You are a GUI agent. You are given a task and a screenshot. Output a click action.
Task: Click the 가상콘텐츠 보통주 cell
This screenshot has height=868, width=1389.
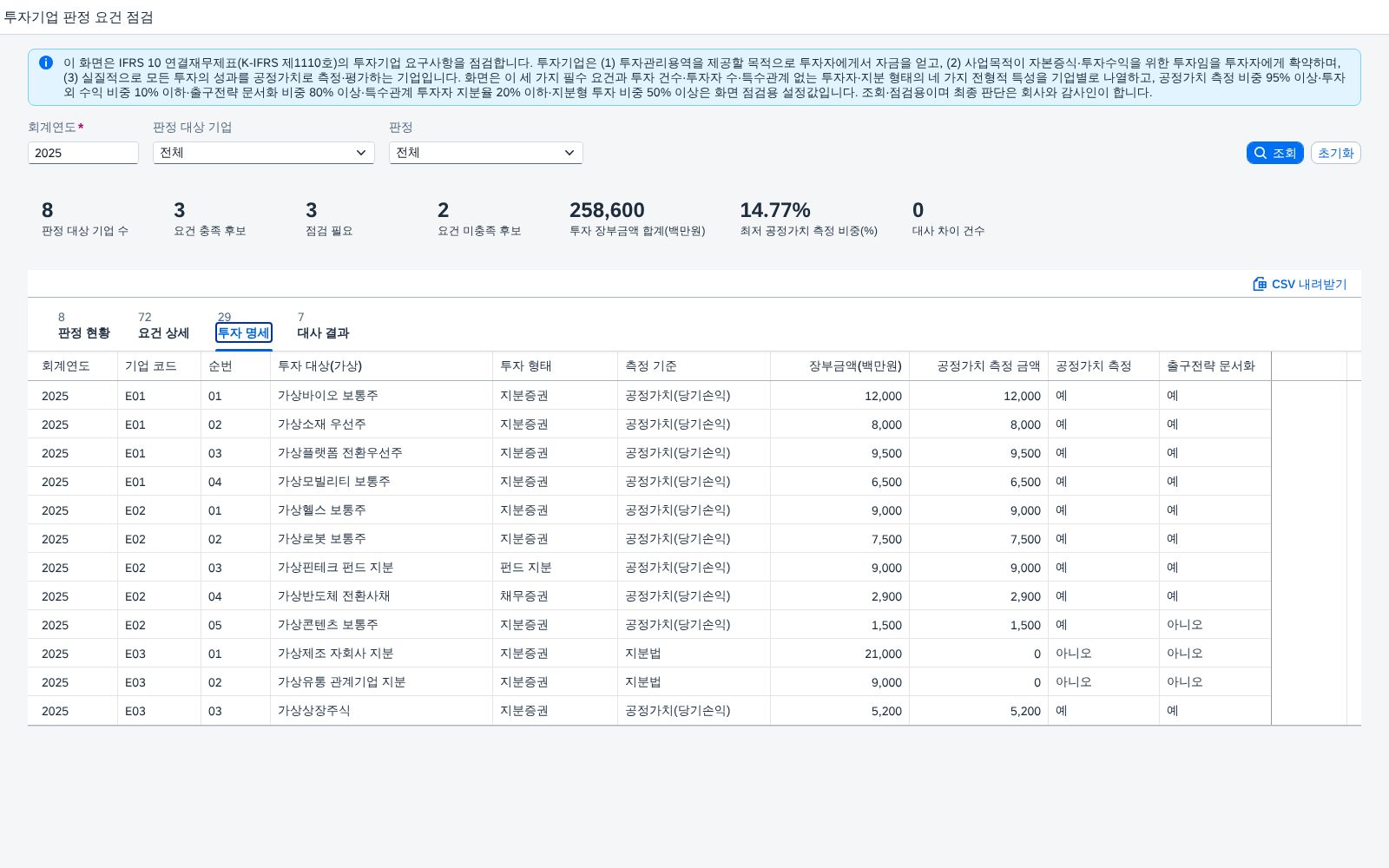pyautogui.click(x=382, y=625)
